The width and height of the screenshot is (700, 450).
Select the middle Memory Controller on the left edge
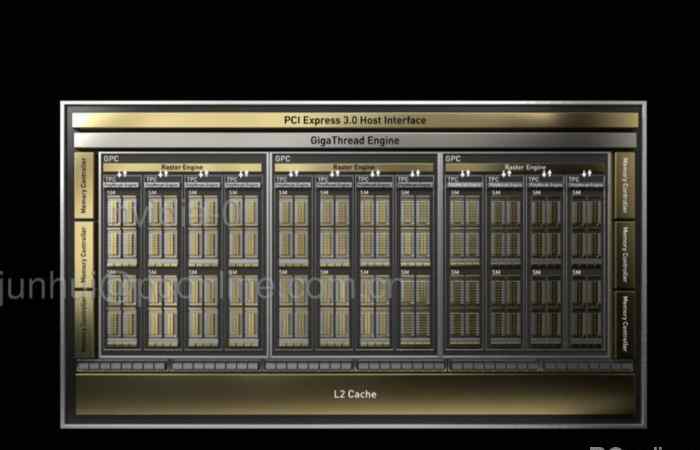(84, 255)
